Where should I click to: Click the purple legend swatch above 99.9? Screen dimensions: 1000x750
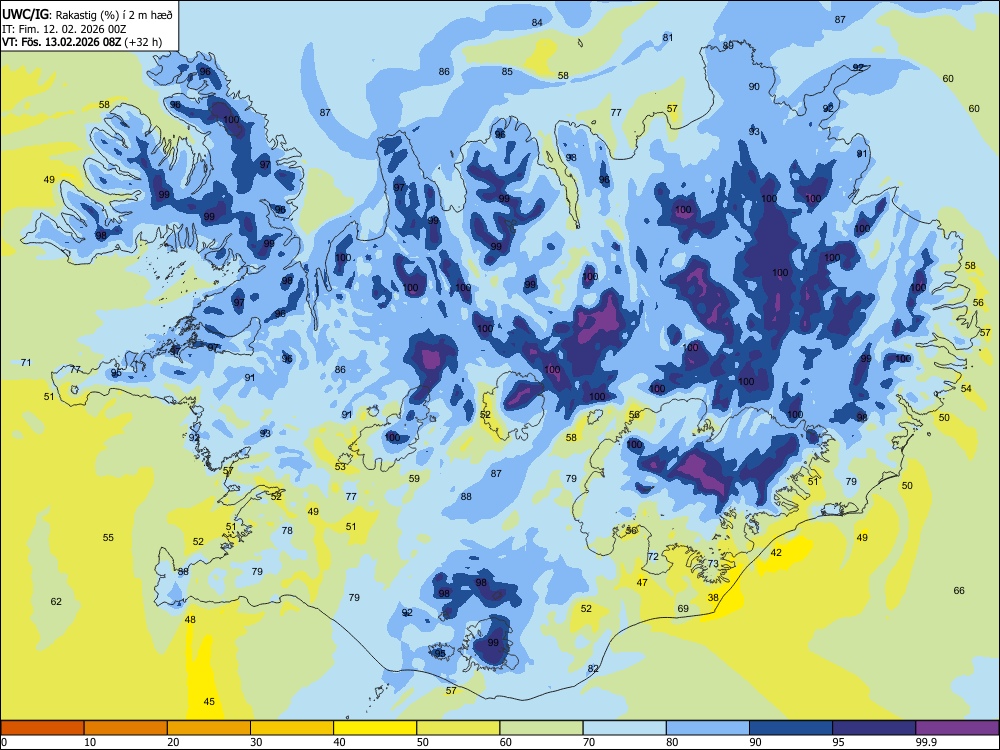pyautogui.click(x=957, y=728)
